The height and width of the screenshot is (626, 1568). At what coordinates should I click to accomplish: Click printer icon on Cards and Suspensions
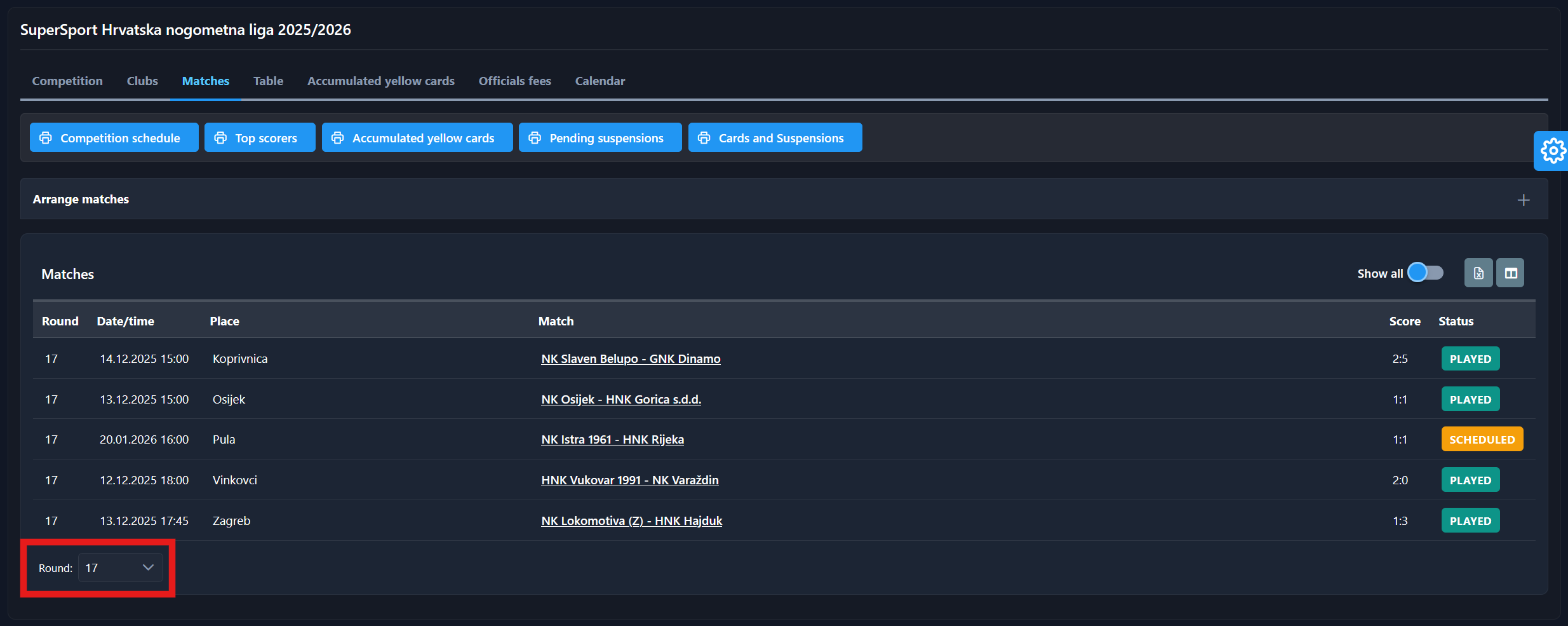(x=704, y=138)
